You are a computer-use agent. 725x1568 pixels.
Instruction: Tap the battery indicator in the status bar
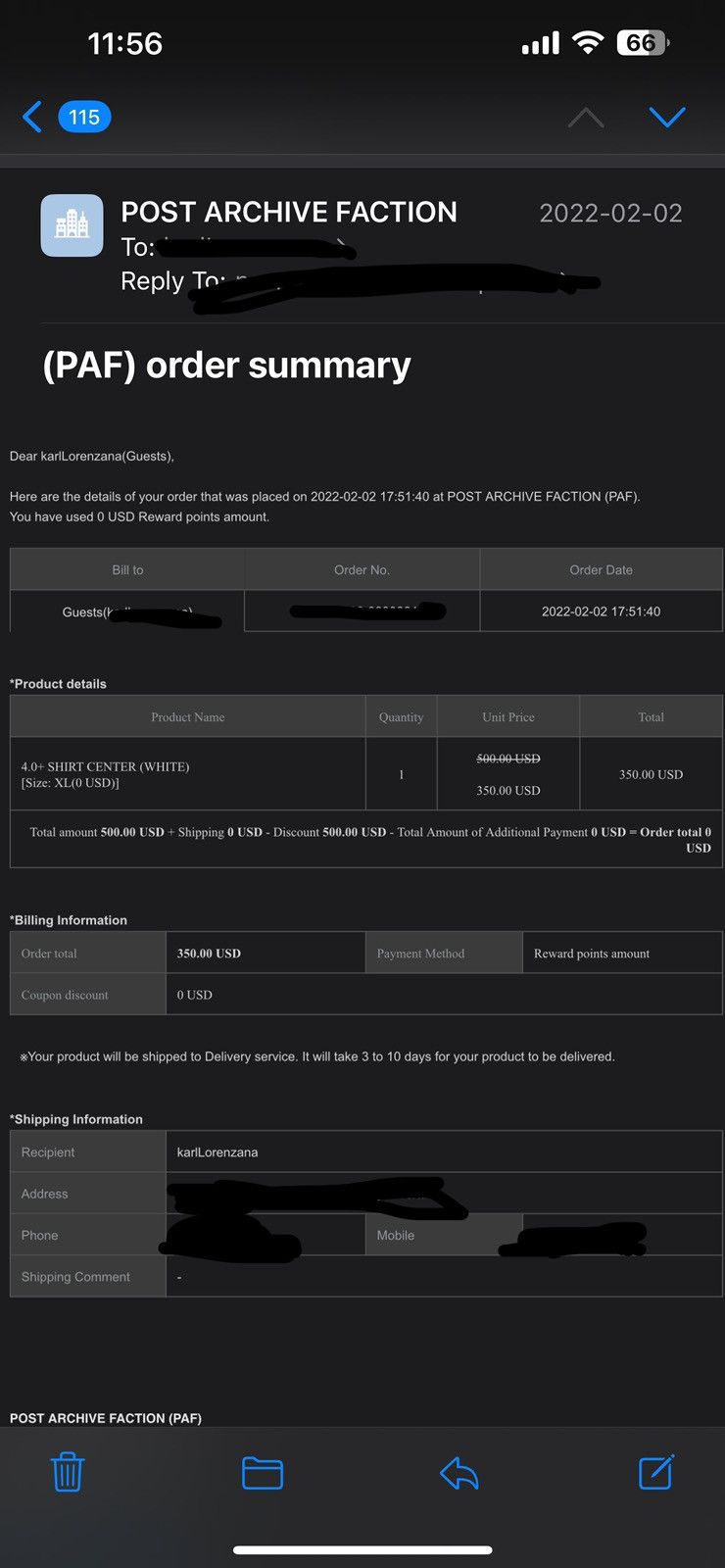click(643, 43)
